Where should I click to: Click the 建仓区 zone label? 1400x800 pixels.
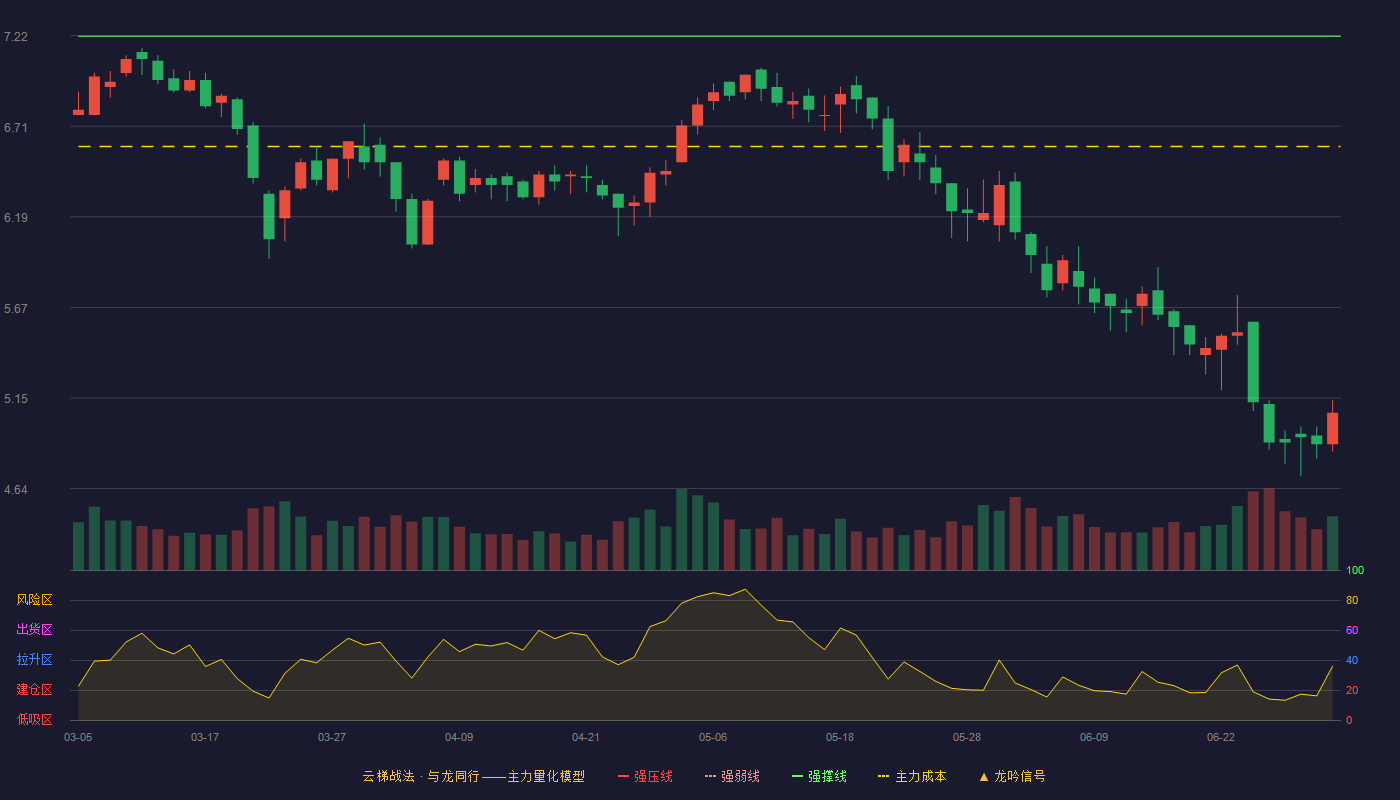(34, 690)
